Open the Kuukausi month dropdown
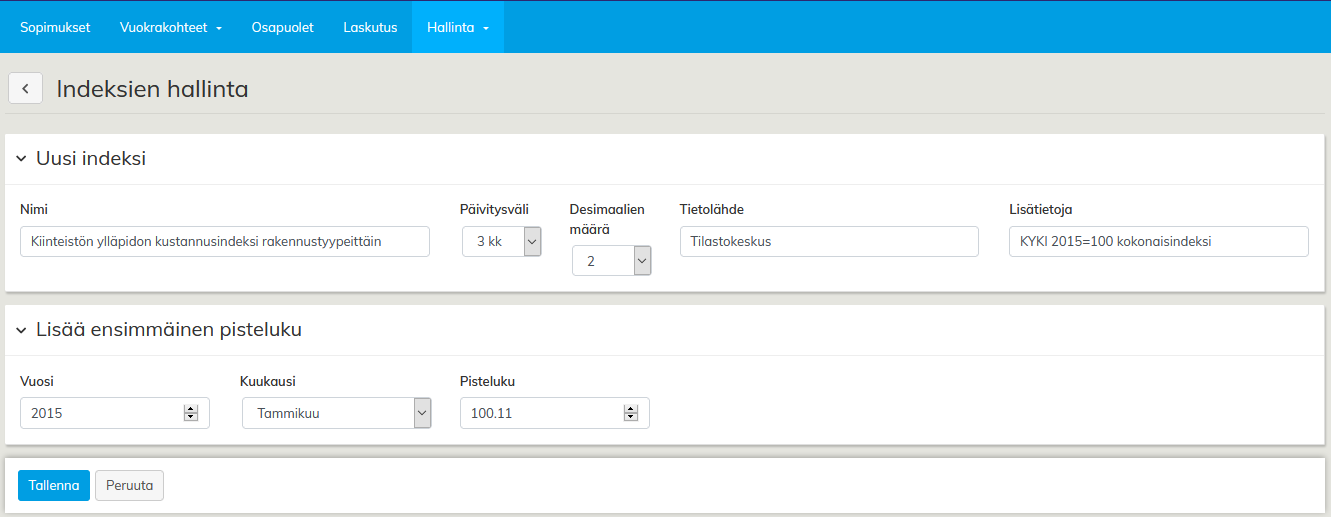The height and width of the screenshot is (517, 1331). click(x=336, y=413)
